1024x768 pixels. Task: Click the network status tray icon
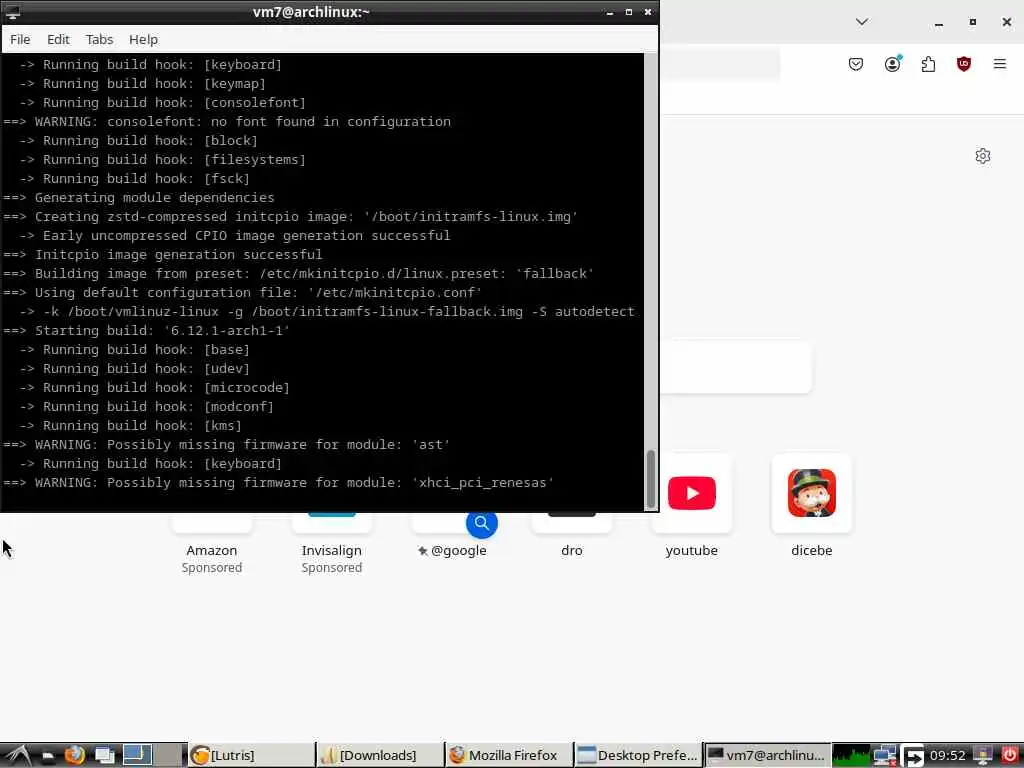pos(885,756)
